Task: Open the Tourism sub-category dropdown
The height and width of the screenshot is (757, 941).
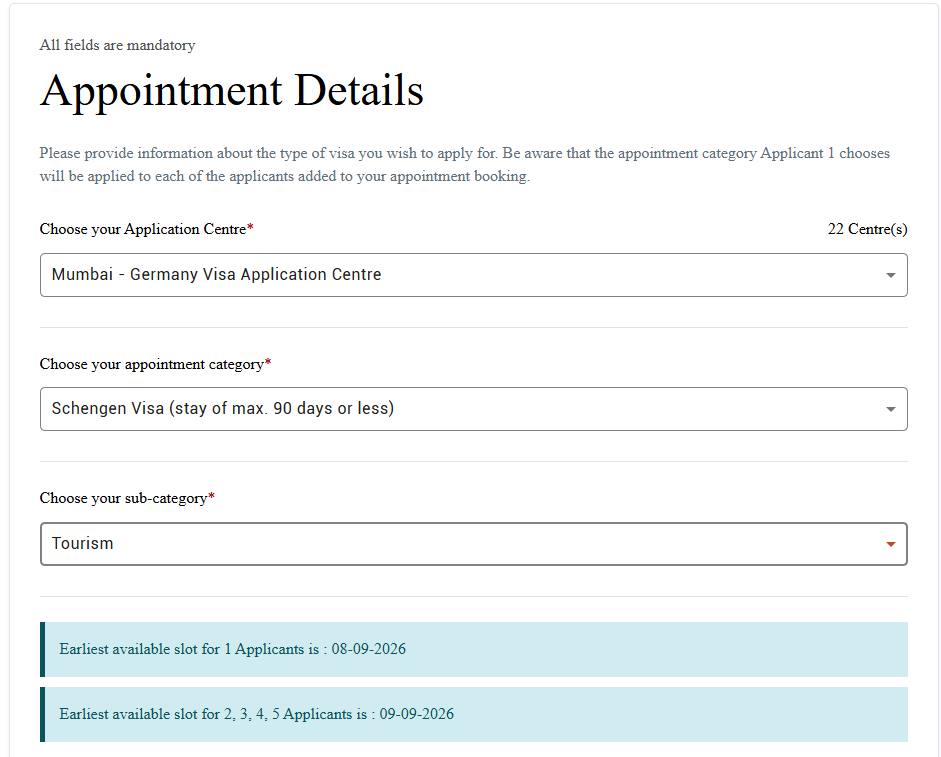Action: point(474,544)
